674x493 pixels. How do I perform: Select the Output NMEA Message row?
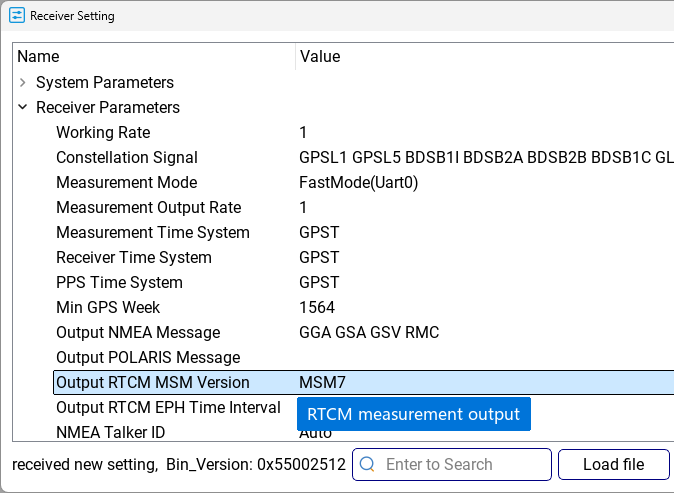[364, 332]
